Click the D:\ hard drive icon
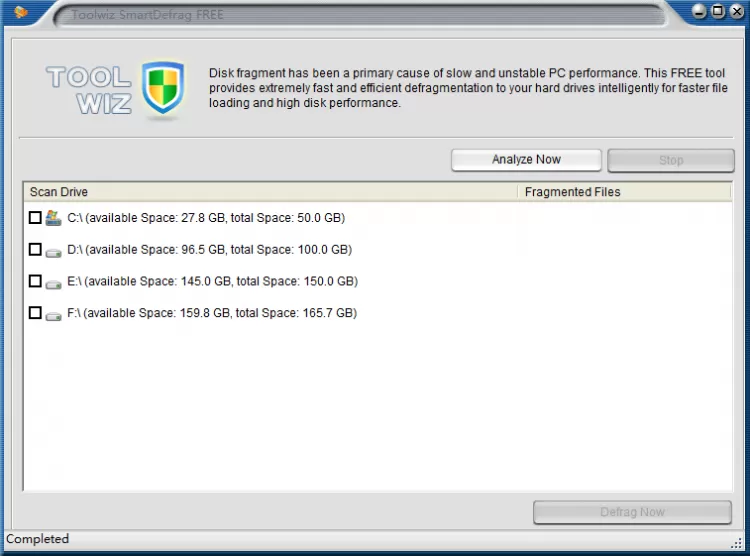The image size is (750, 556). [53, 252]
